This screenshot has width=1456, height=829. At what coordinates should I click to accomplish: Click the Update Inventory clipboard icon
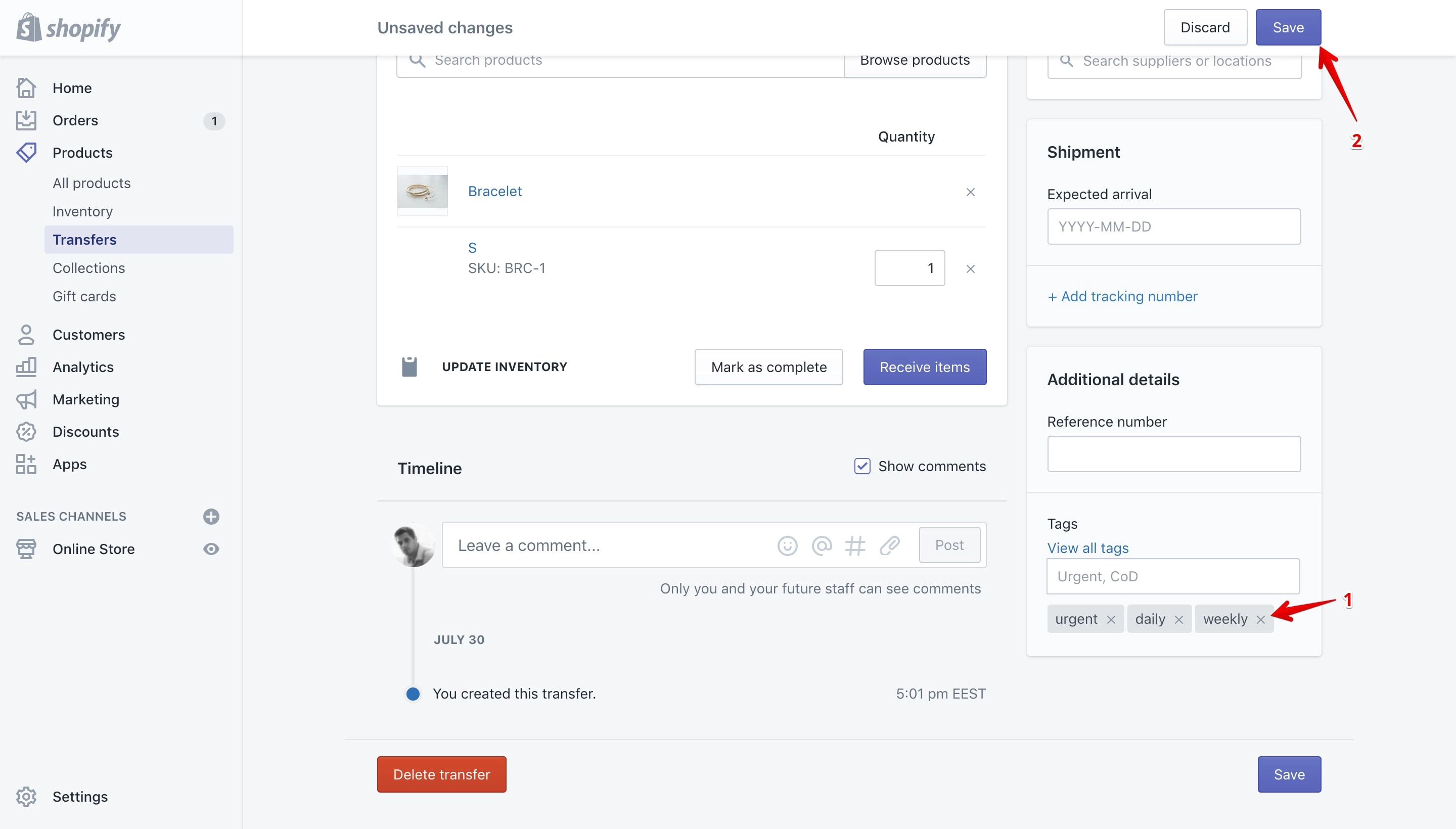tap(409, 367)
